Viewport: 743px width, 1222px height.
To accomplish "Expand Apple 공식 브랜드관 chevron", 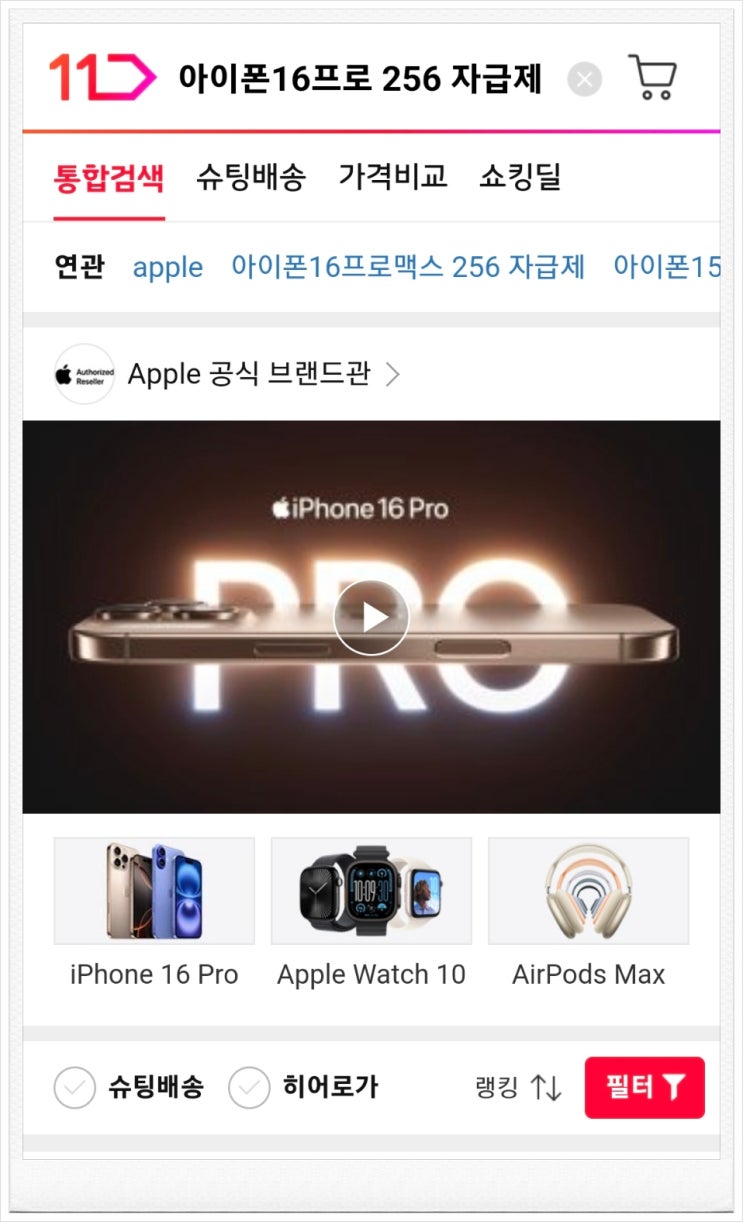I will point(393,375).
